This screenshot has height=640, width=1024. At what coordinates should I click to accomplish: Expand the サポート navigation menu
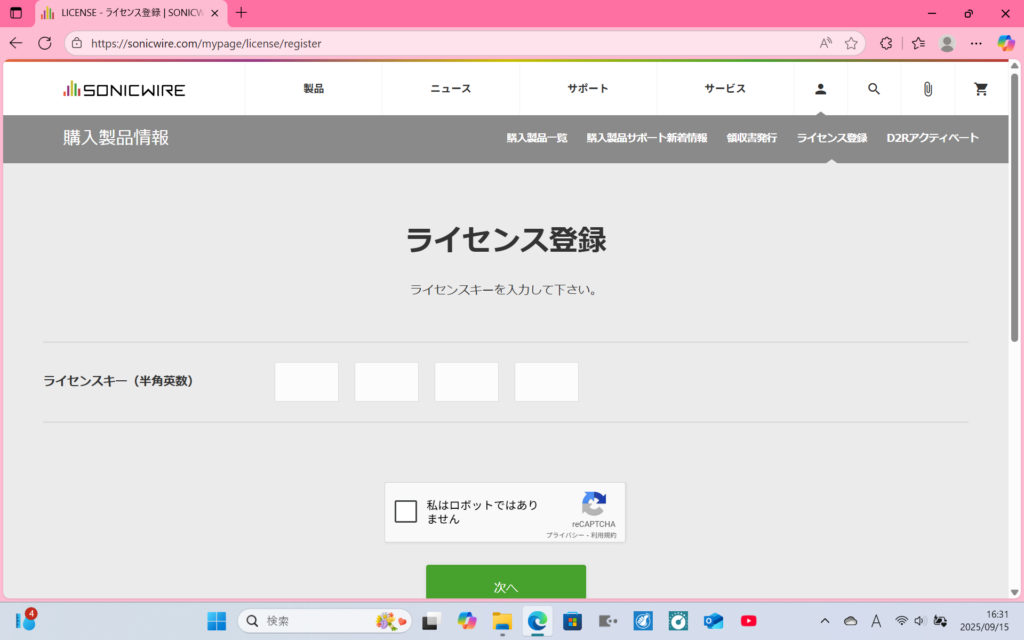click(588, 89)
